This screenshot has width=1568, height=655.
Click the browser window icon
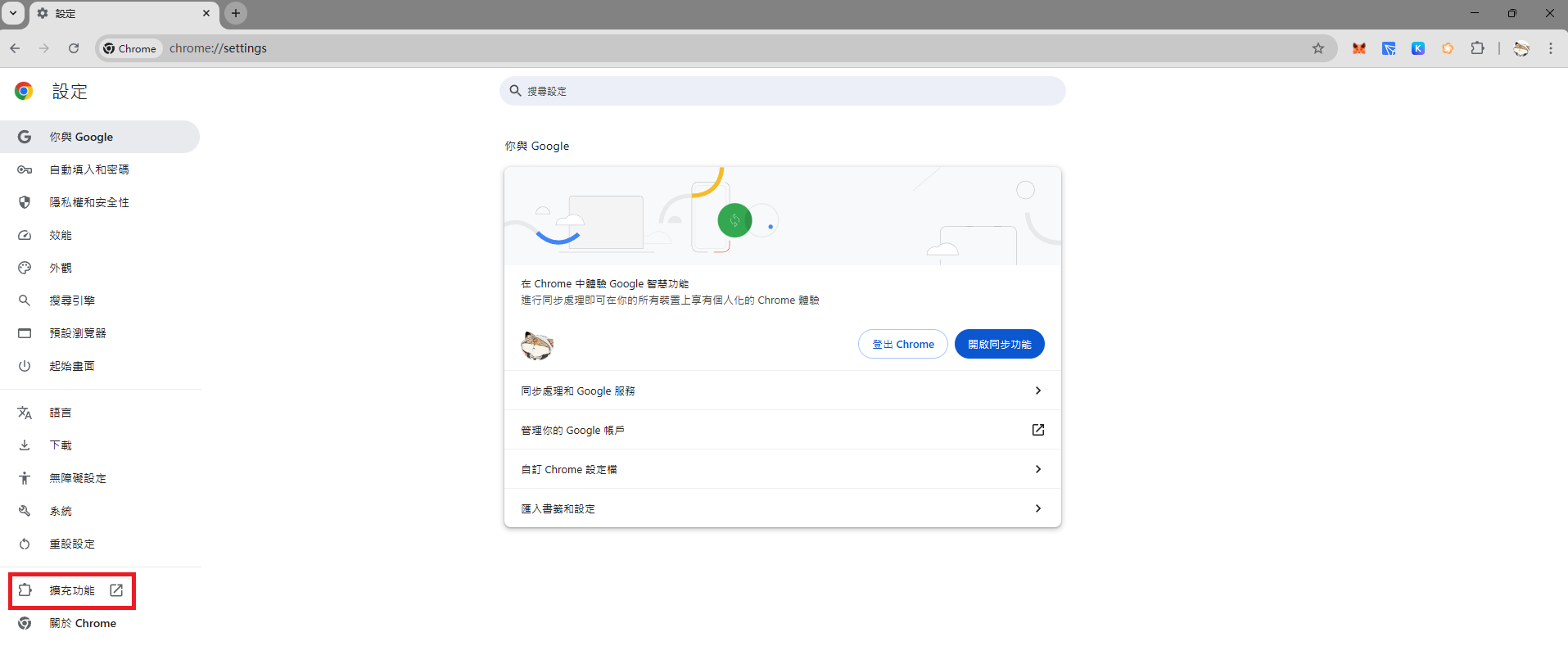(25, 333)
